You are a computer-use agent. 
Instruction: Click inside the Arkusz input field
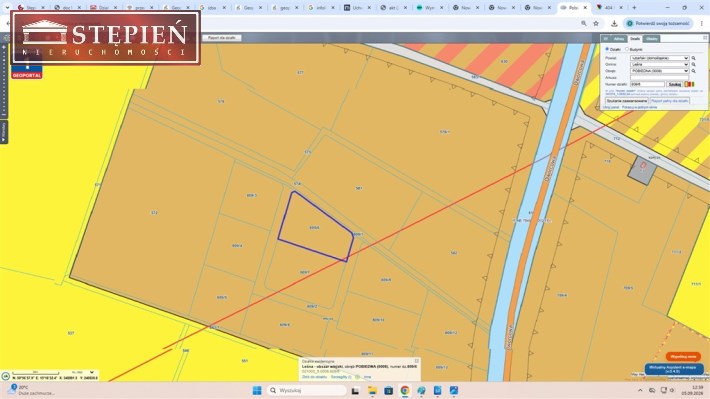[660, 77]
